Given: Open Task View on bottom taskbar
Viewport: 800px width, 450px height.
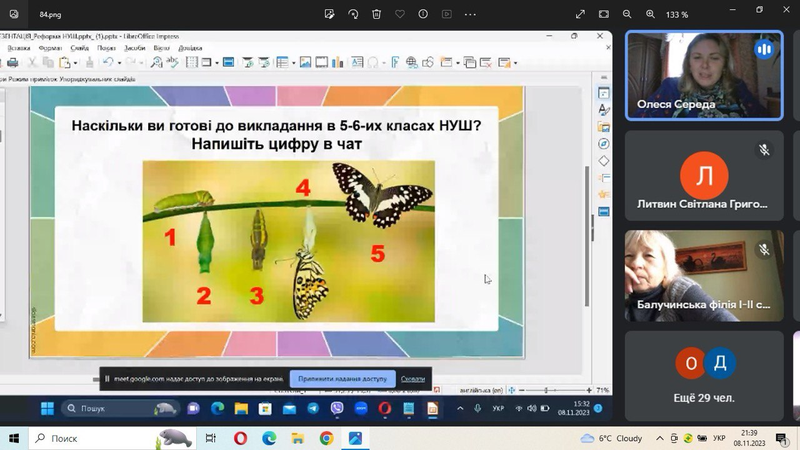Looking at the screenshot, I should tap(211, 438).
